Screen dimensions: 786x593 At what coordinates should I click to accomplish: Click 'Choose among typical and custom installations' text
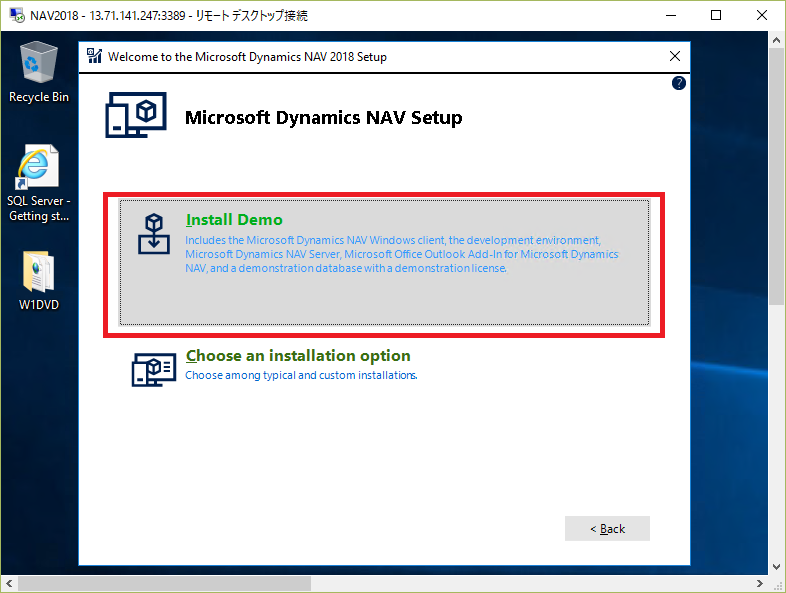tap(301, 375)
